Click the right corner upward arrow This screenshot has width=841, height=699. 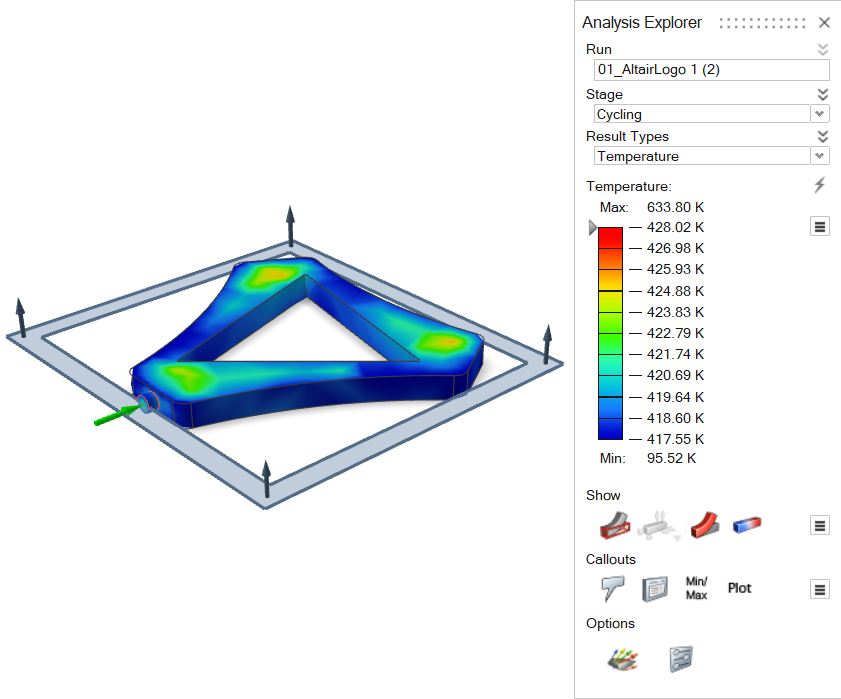click(547, 343)
